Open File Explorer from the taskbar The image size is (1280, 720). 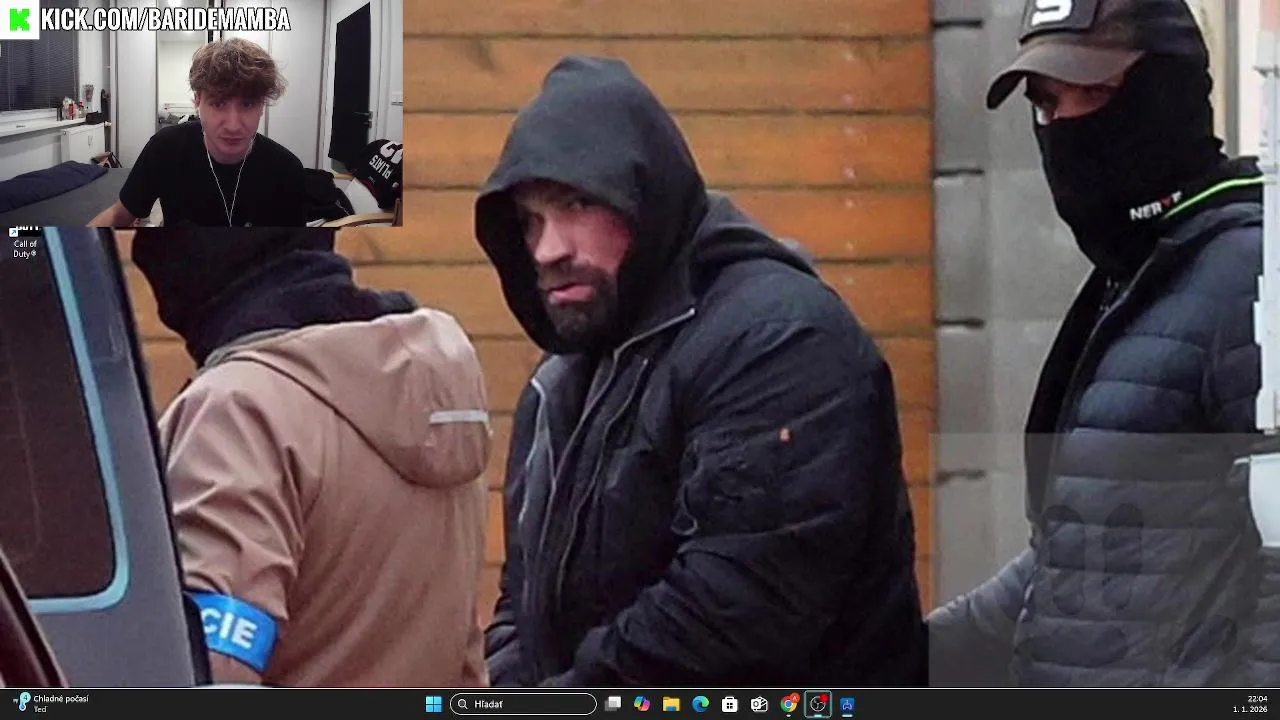pyautogui.click(x=671, y=704)
